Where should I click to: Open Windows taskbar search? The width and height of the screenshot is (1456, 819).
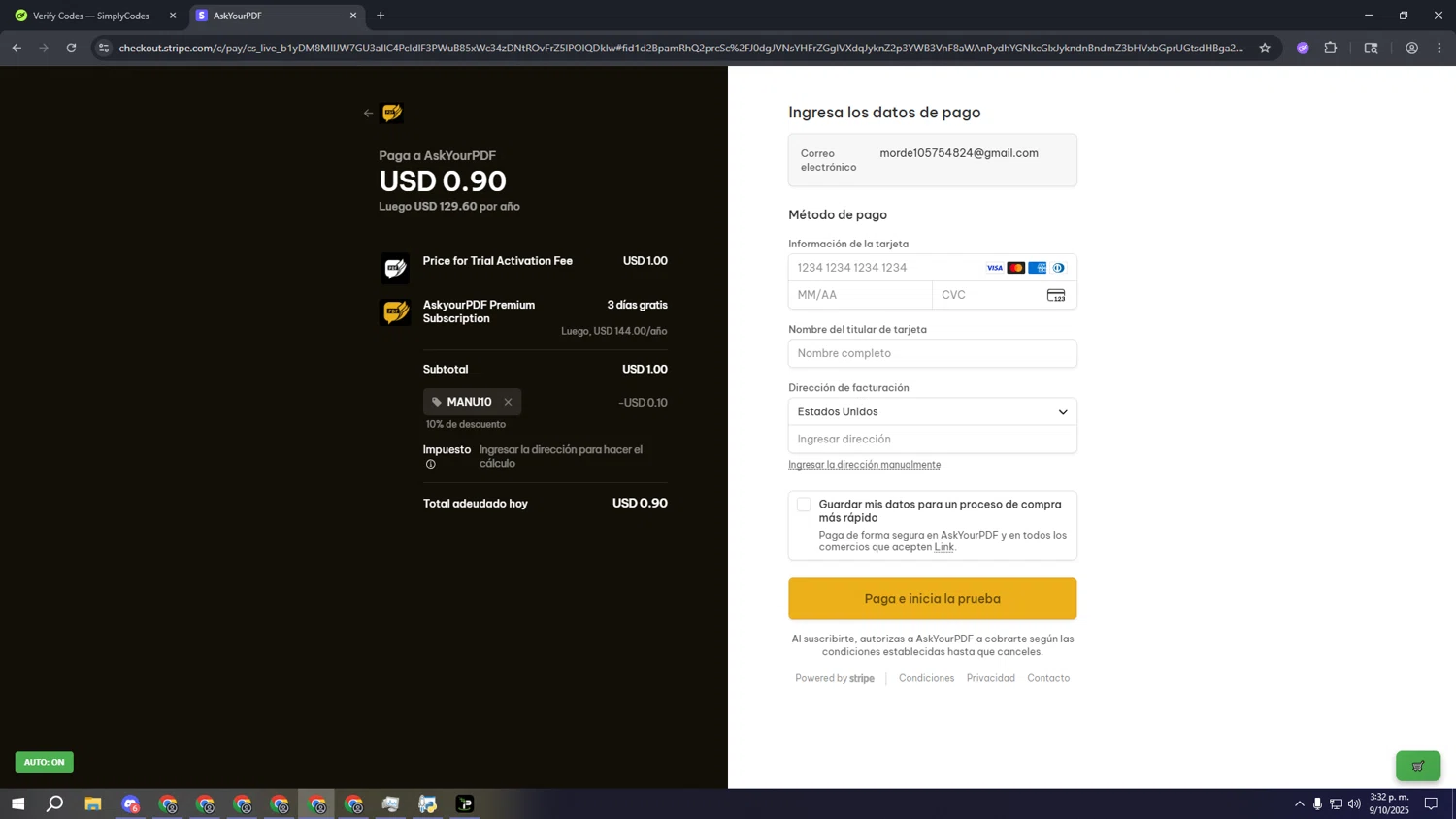(x=55, y=803)
